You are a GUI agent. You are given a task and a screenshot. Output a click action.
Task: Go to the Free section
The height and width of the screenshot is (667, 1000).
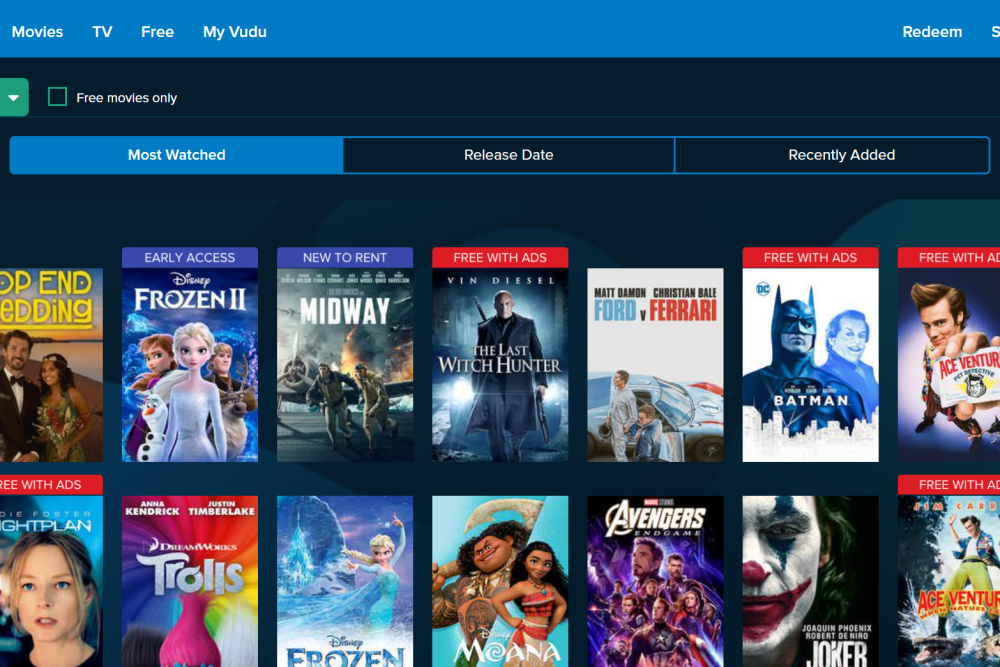158,32
